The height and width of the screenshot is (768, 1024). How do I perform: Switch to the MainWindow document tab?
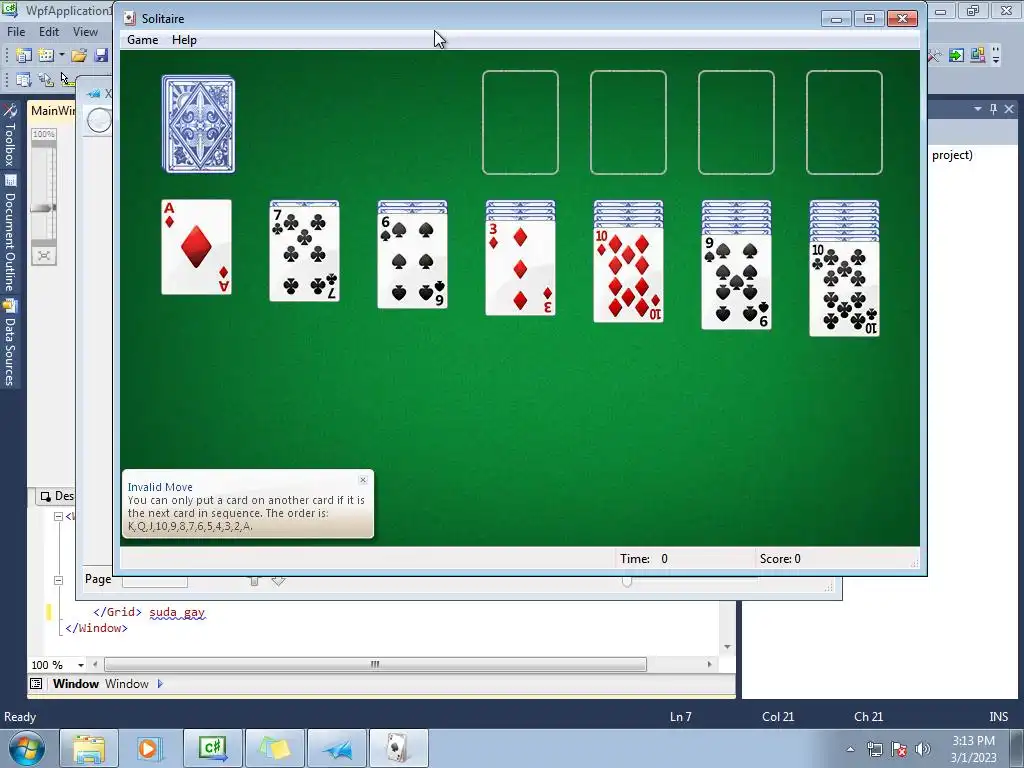point(52,110)
